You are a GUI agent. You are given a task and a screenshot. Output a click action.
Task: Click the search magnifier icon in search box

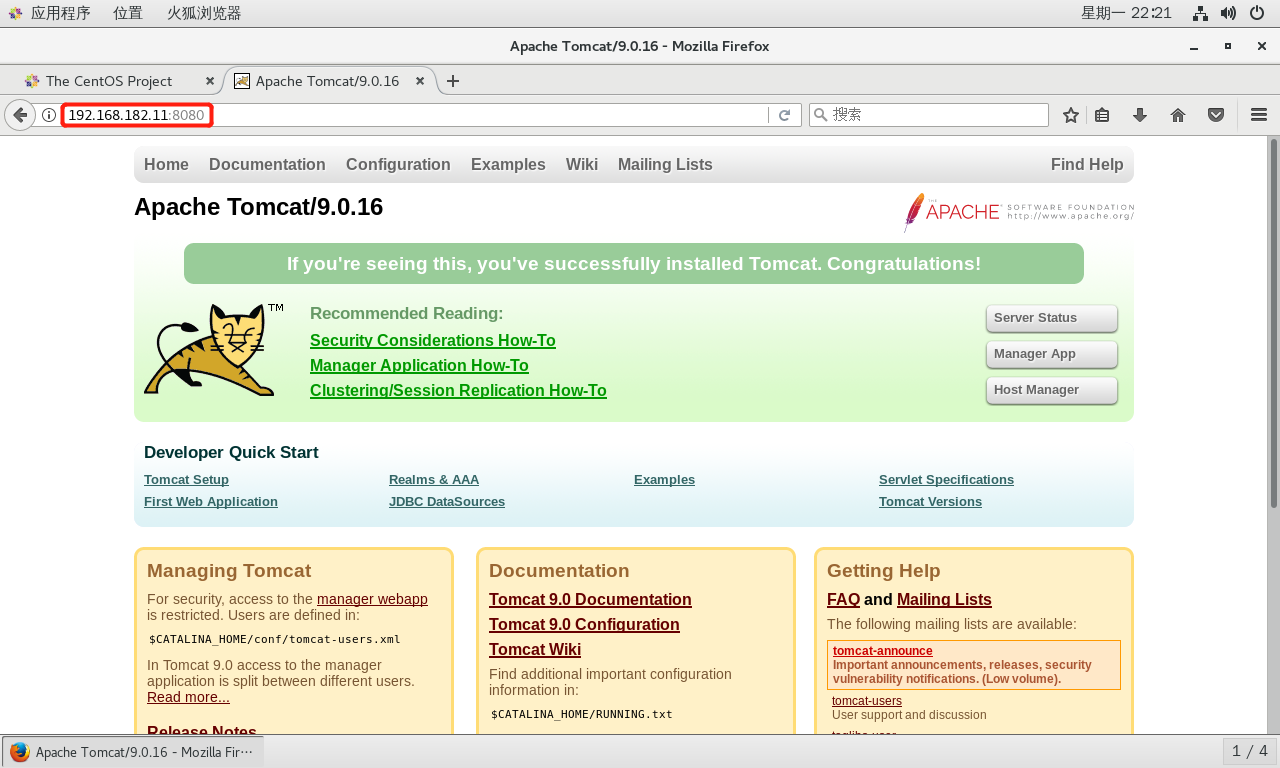pos(821,115)
